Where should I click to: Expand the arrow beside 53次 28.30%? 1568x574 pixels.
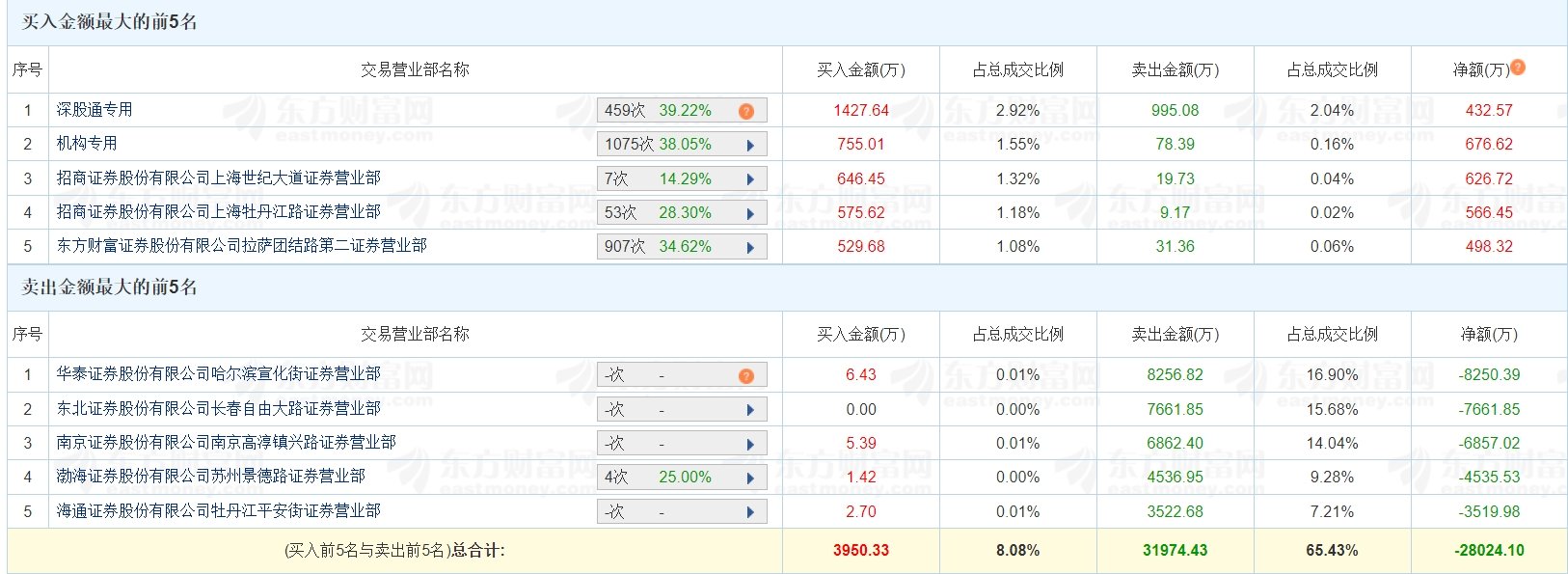click(x=750, y=213)
